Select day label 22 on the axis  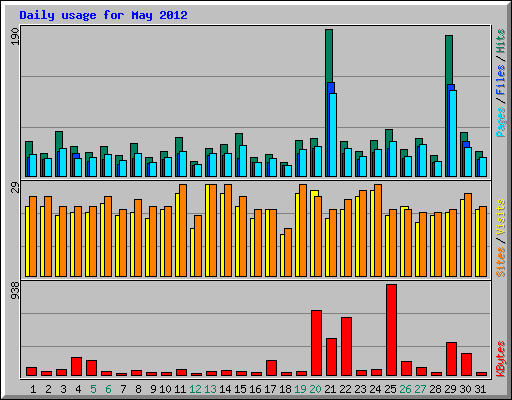pyautogui.click(x=345, y=389)
